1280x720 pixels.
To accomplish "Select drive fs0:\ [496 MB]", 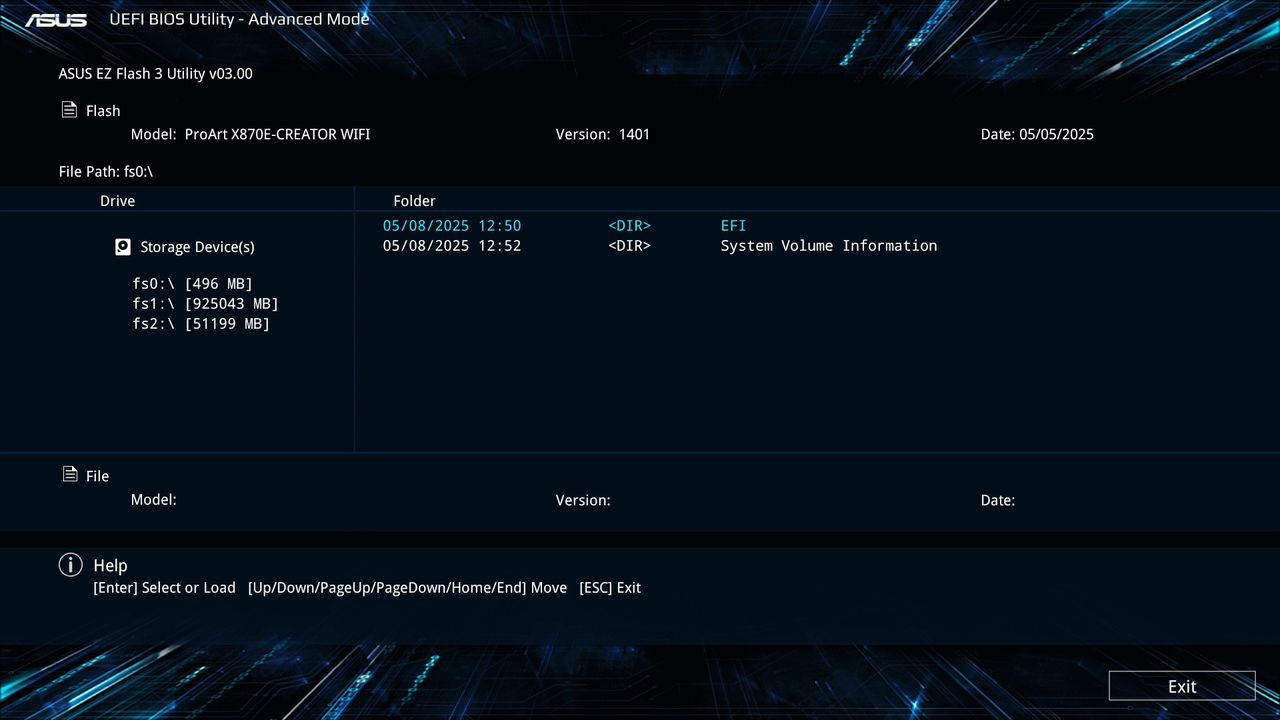I will tap(192, 284).
